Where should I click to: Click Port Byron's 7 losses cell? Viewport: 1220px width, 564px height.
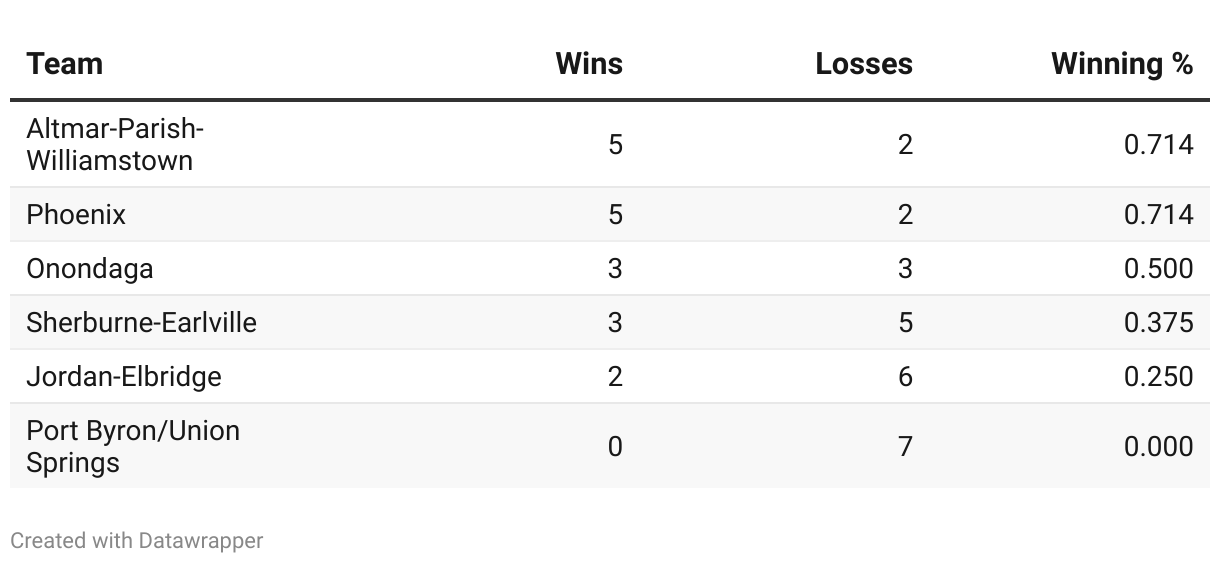(905, 446)
